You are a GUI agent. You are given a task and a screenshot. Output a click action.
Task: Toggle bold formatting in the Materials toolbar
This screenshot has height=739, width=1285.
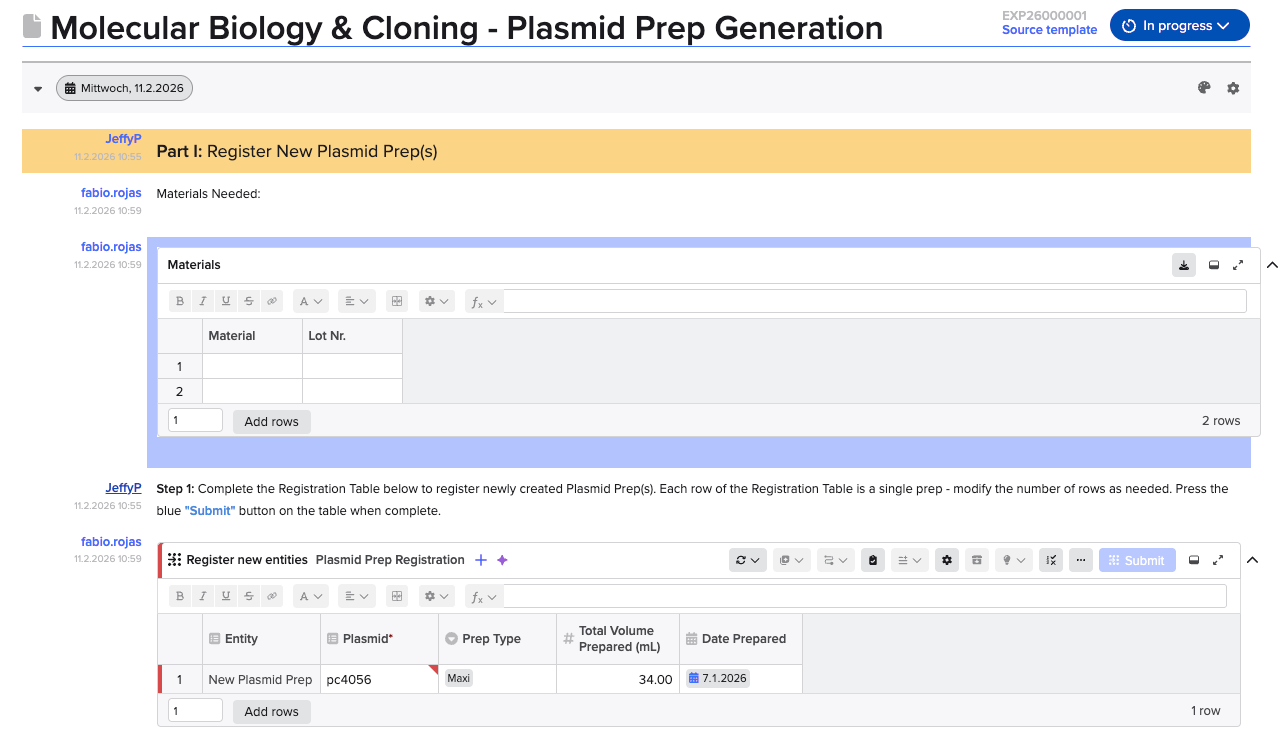pyautogui.click(x=180, y=301)
